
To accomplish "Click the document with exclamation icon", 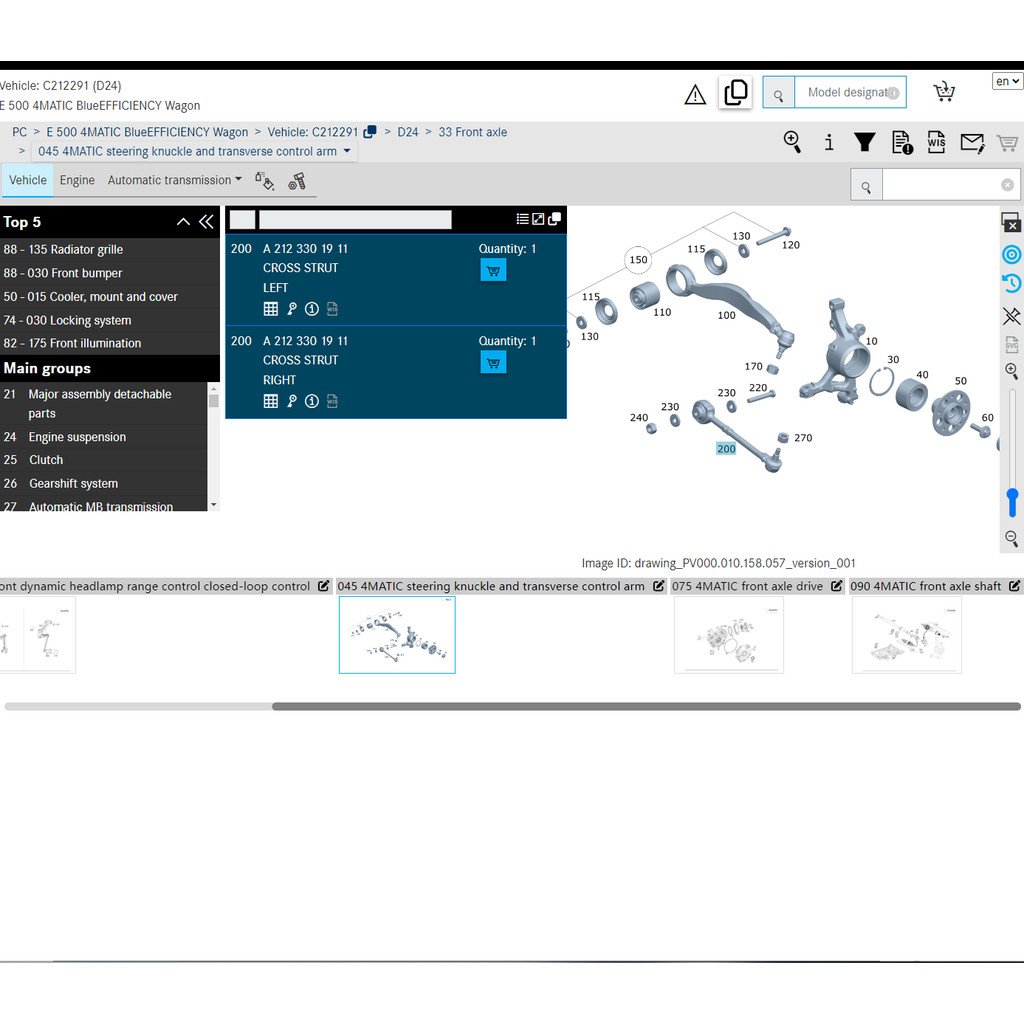I will pyautogui.click(x=902, y=142).
